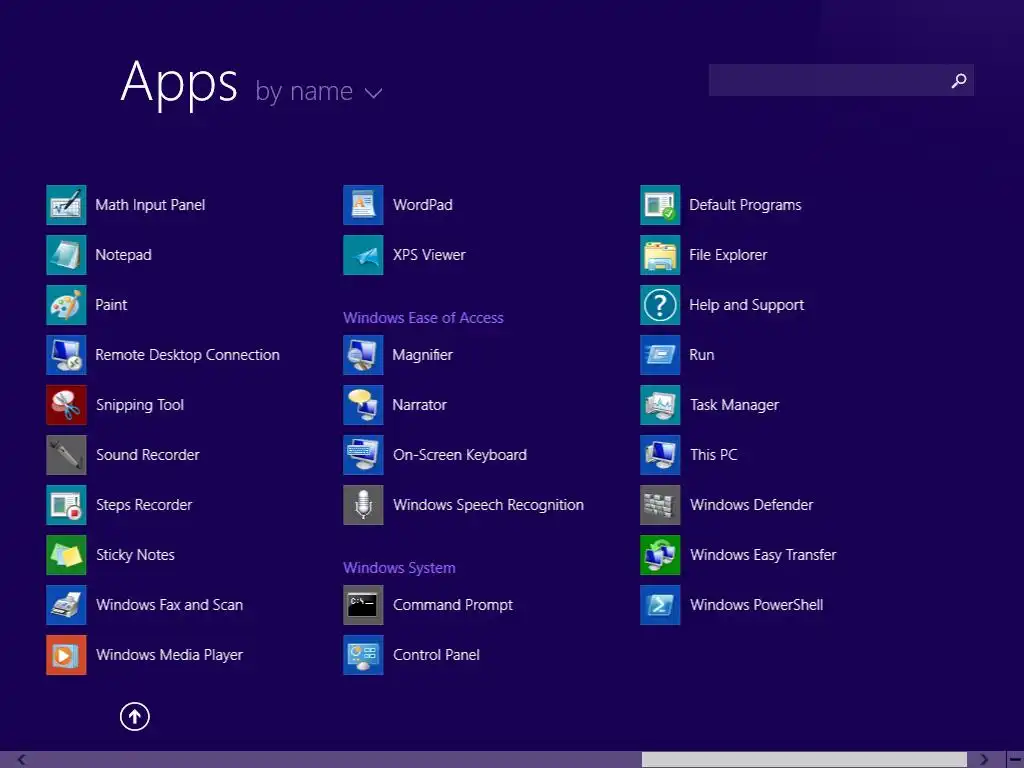Image resolution: width=1024 pixels, height=768 pixels.
Task: Click the magnifier search button
Action: (958, 80)
